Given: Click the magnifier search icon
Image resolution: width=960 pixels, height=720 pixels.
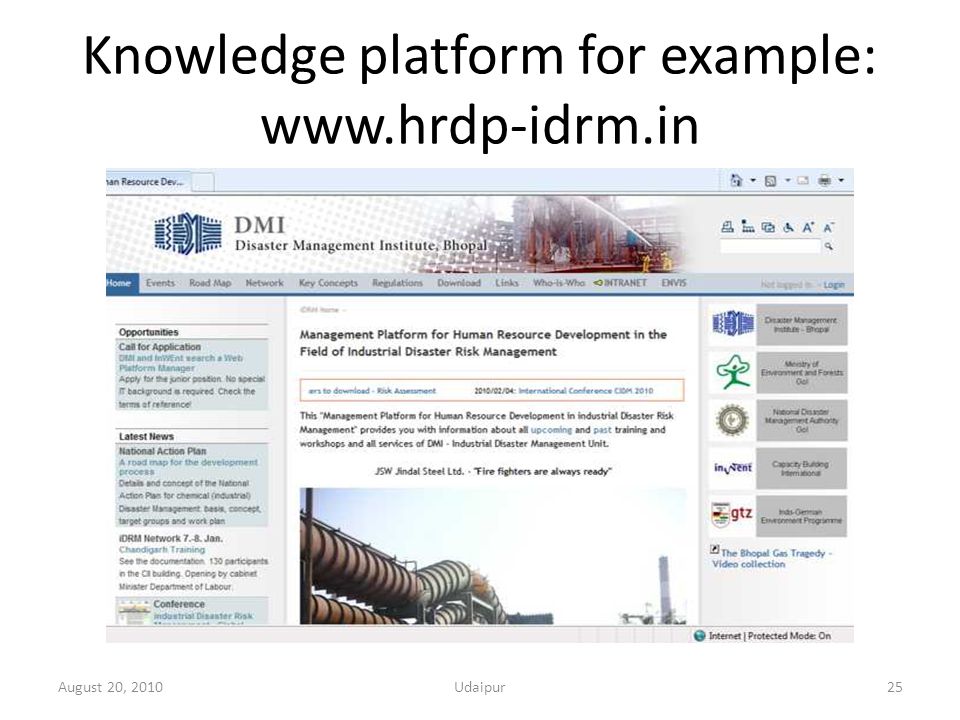Looking at the screenshot, I should click(x=828, y=246).
